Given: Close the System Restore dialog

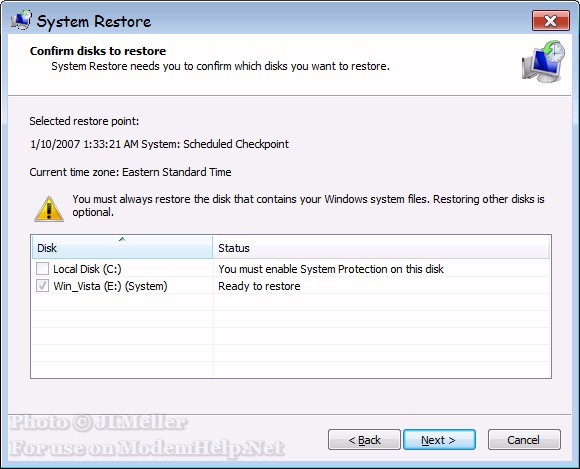Looking at the screenshot, I should [551, 21].
